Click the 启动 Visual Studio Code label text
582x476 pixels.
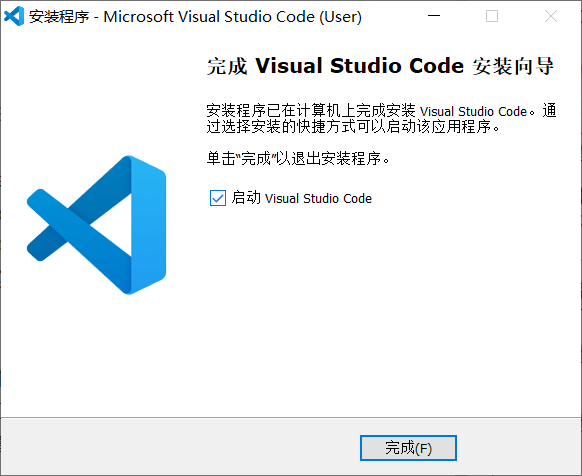[301, 198]
